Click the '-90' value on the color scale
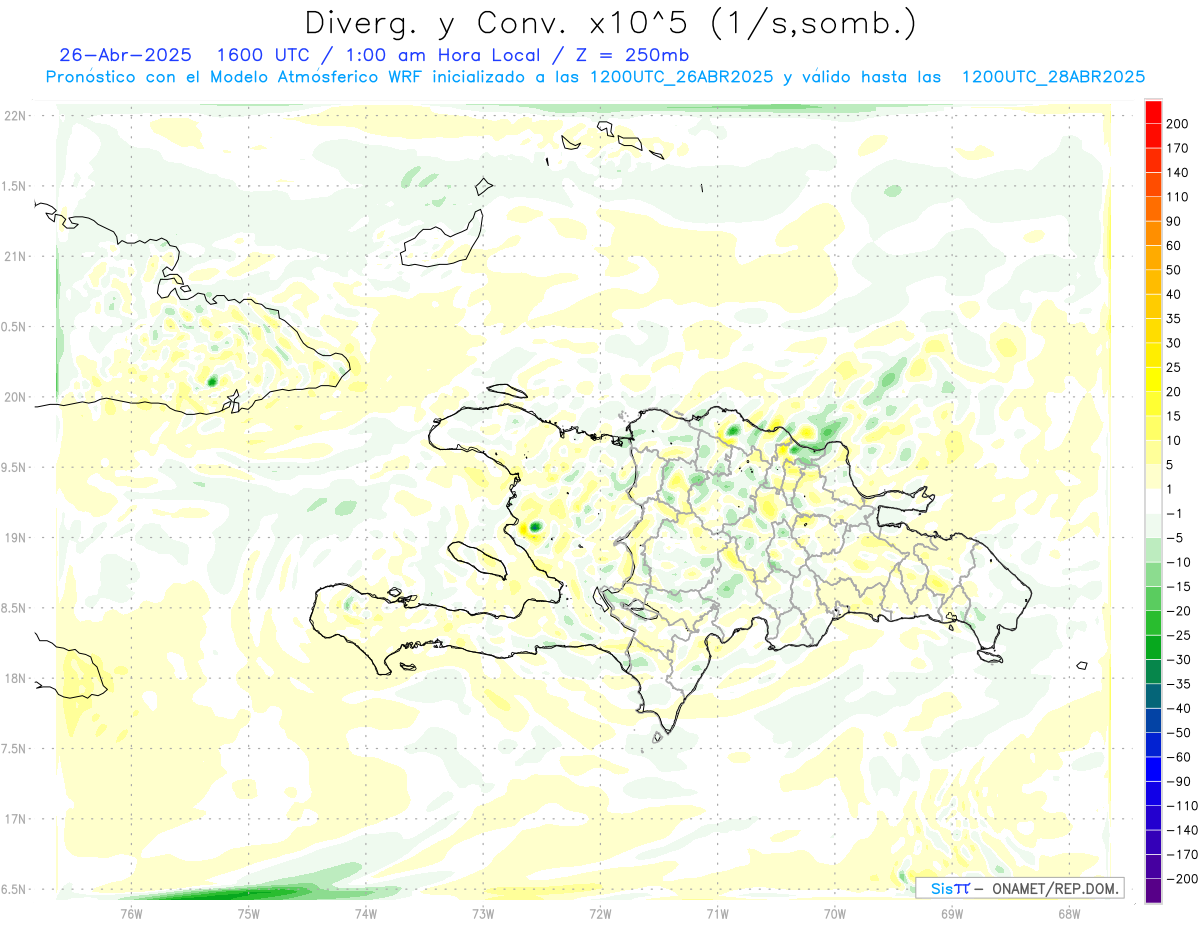This screenshot has height=927, width=1200. [1177, 781]
